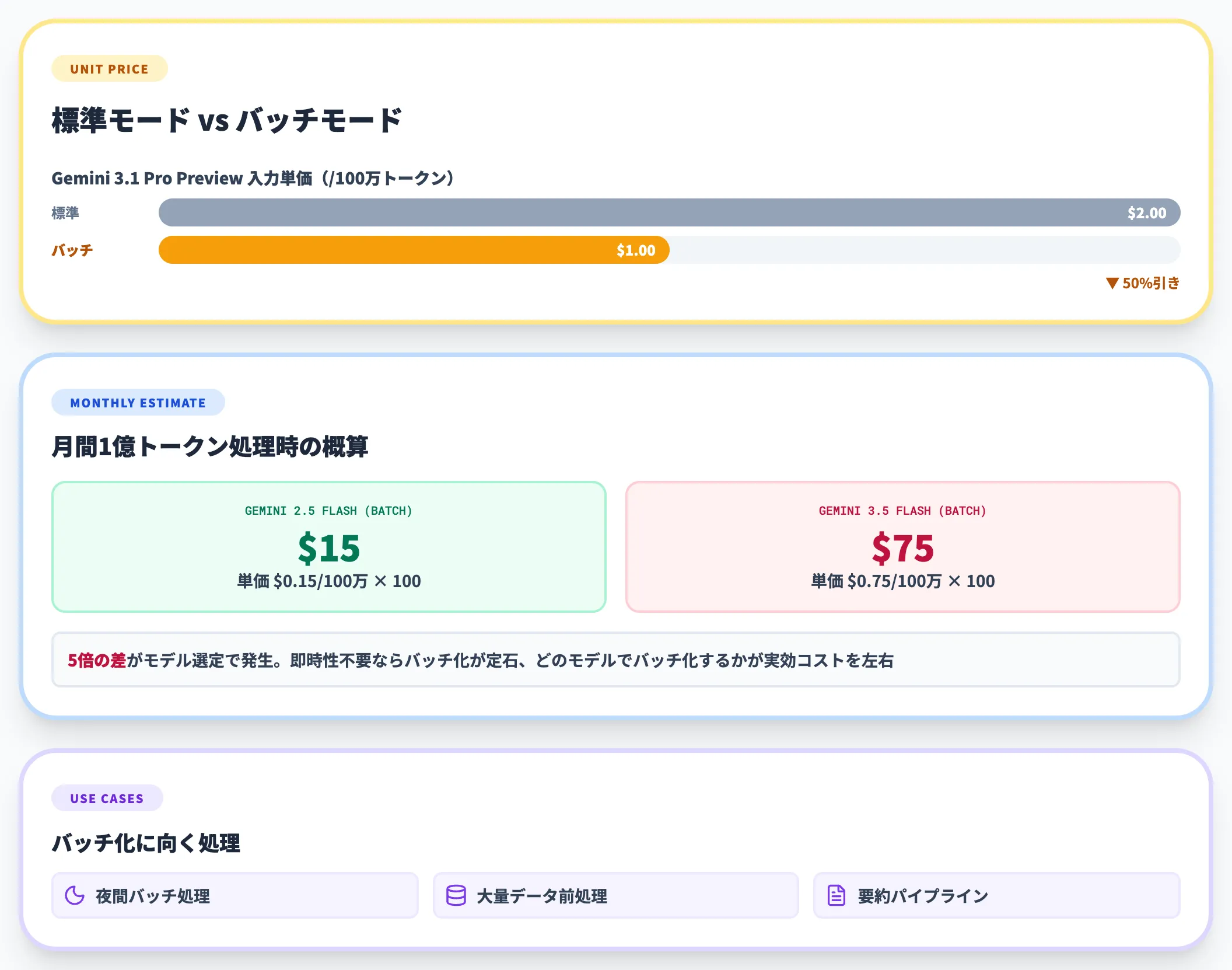Open the Gemini 3.5 Flash (Batch) $75 card
Screen dimensions: 1232x970
pos(903,547)
